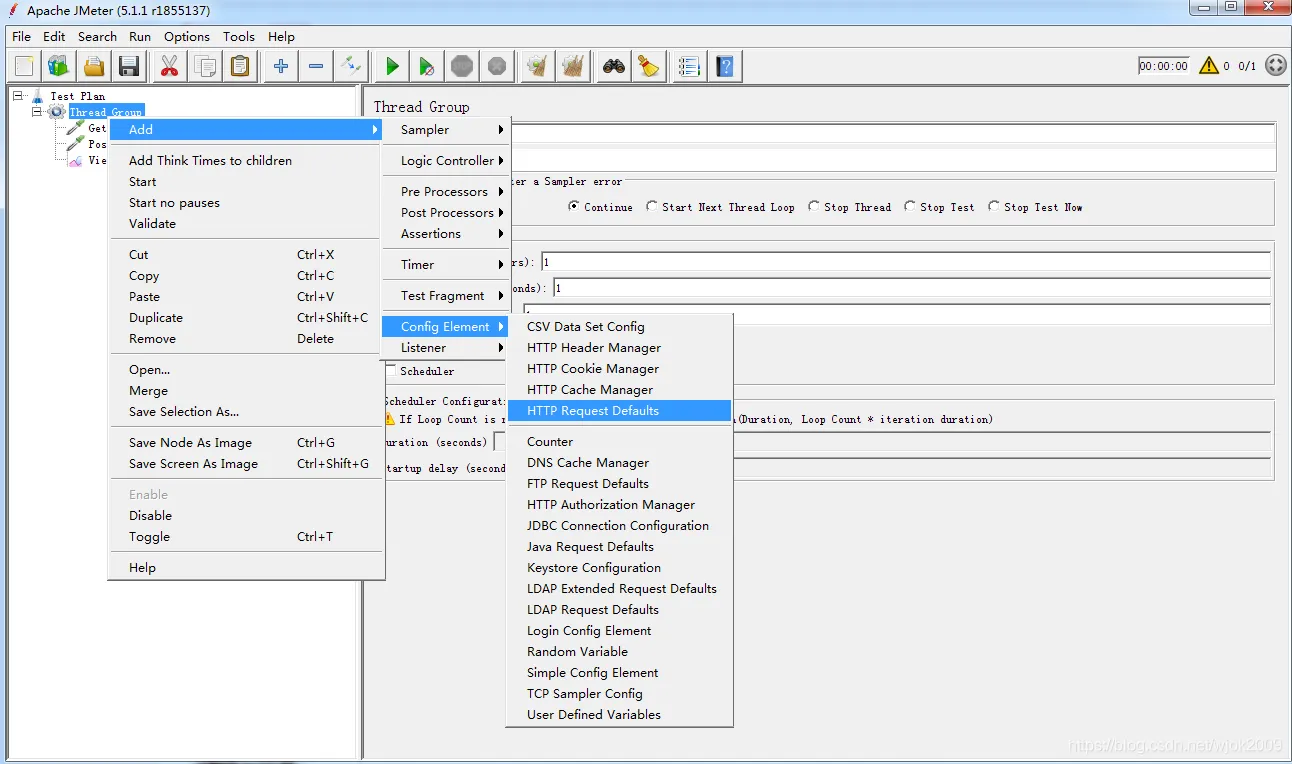
Task: Save the test plan with floppy icon
Action: coord(129,67)
